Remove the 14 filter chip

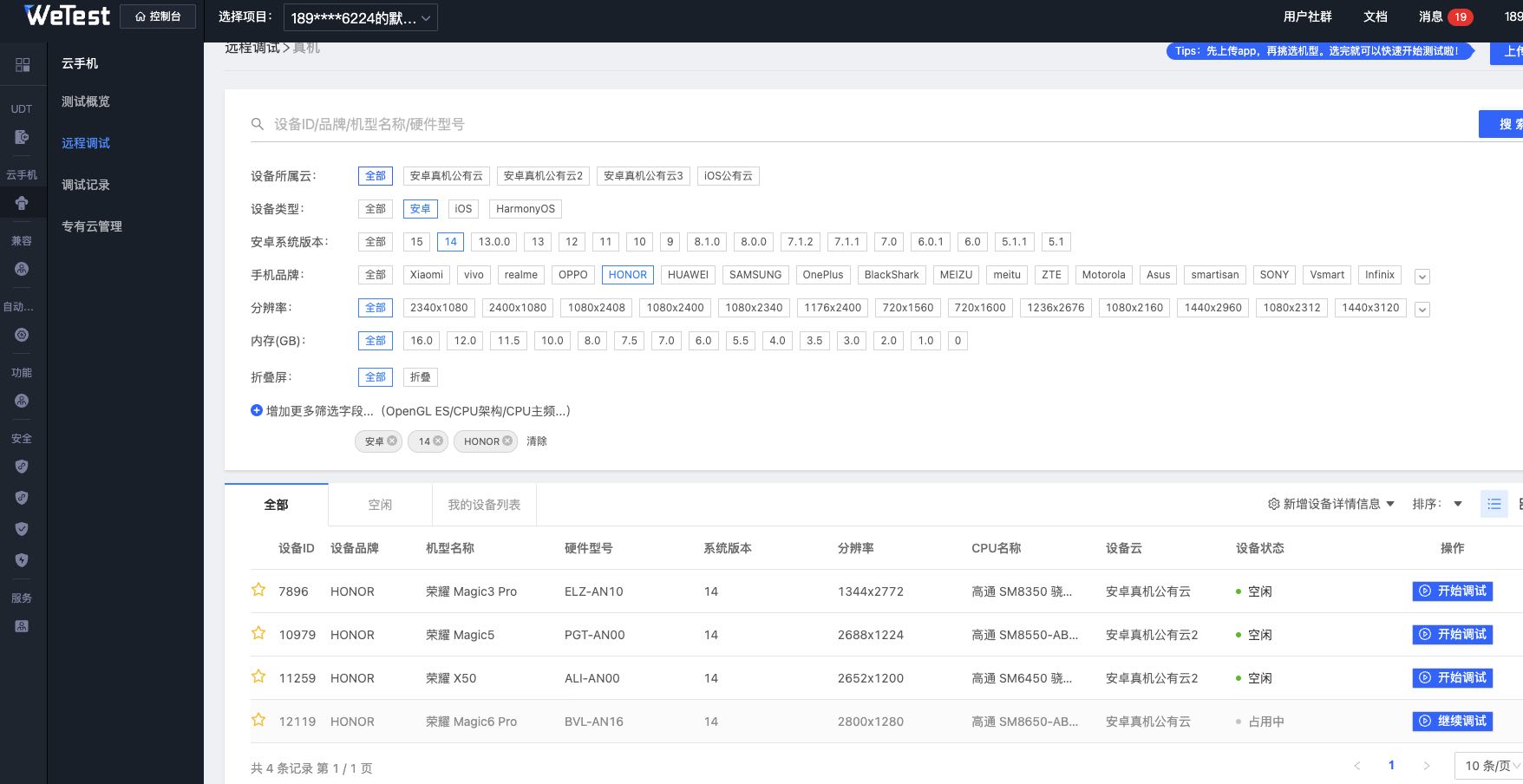(x=438, y=441)
